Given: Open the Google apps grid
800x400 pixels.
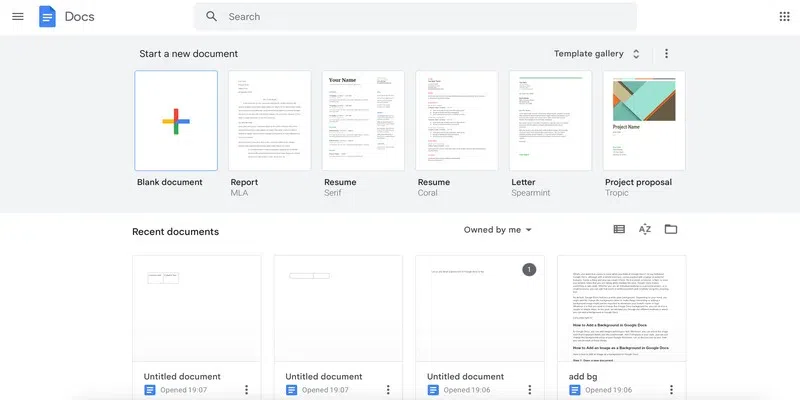Looking at the screenshot, I should [785, 16].
